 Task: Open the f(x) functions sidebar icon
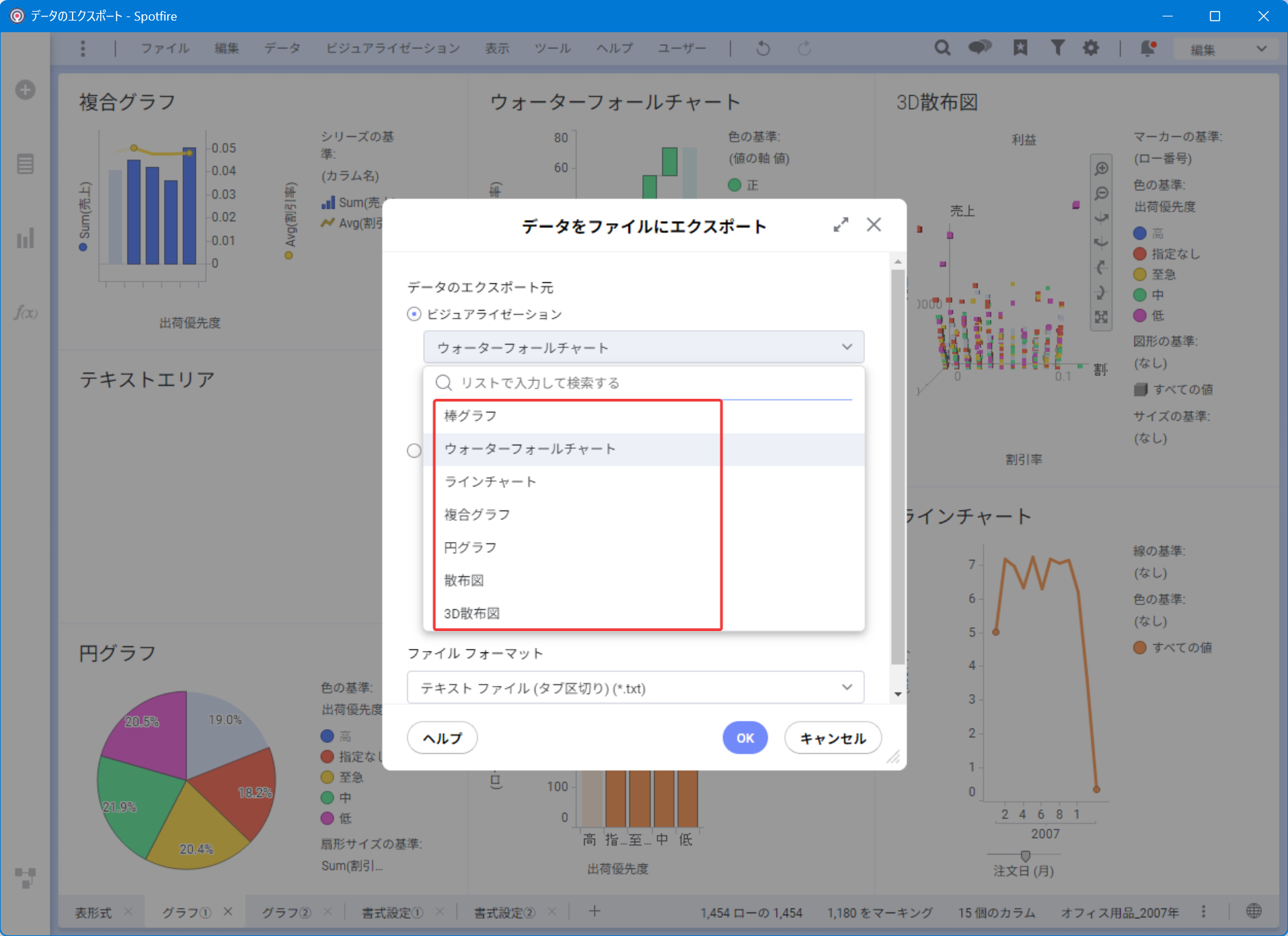coord(25,313)
